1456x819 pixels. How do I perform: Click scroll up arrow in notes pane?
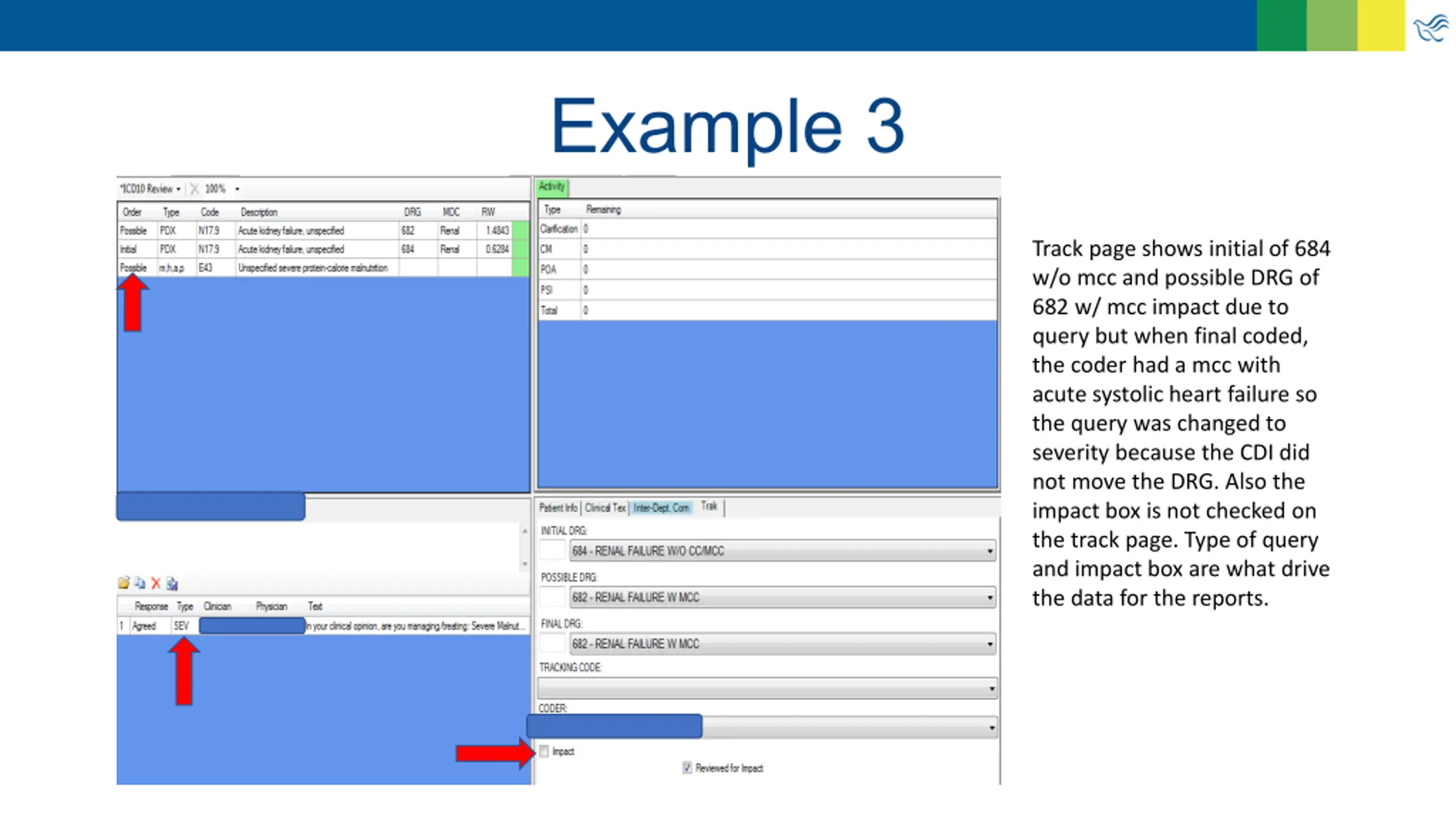[x=524, y=531]
